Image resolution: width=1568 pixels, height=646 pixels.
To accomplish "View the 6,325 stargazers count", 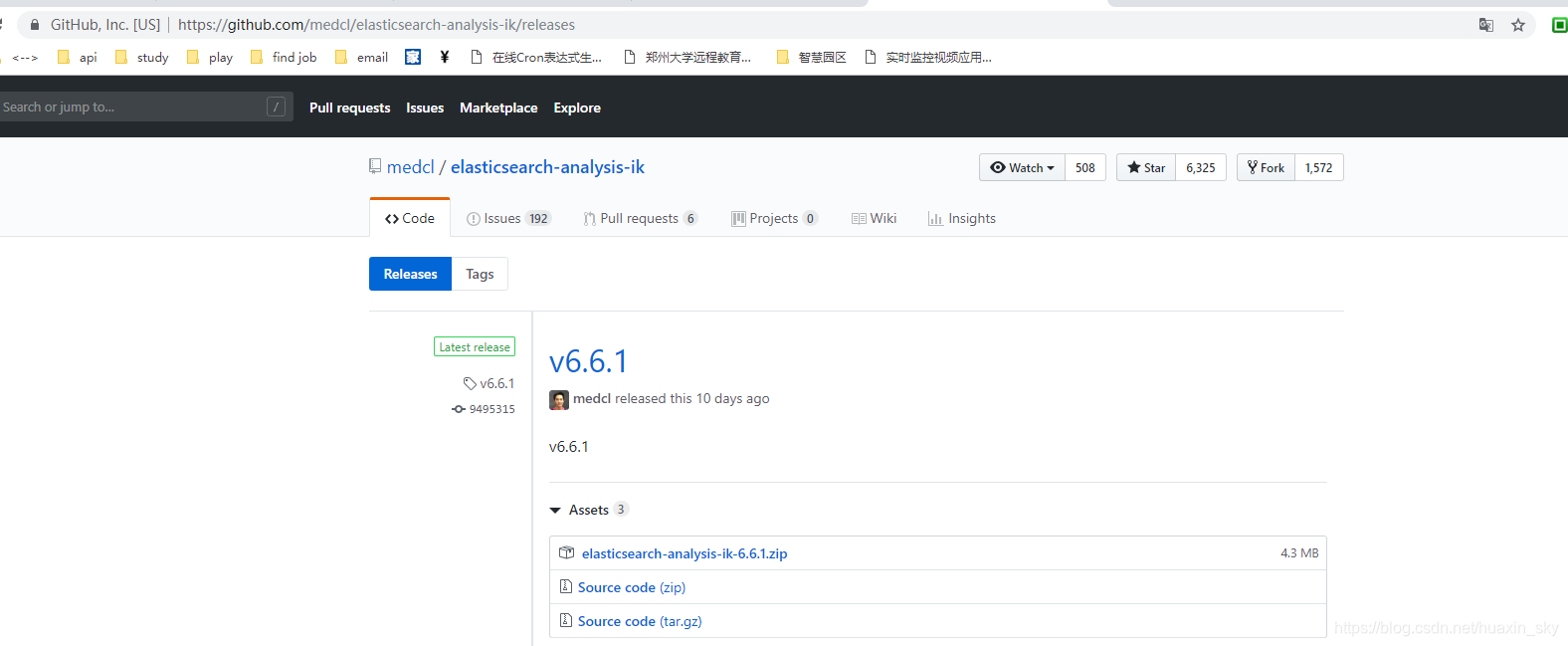I will point(1201,167).
